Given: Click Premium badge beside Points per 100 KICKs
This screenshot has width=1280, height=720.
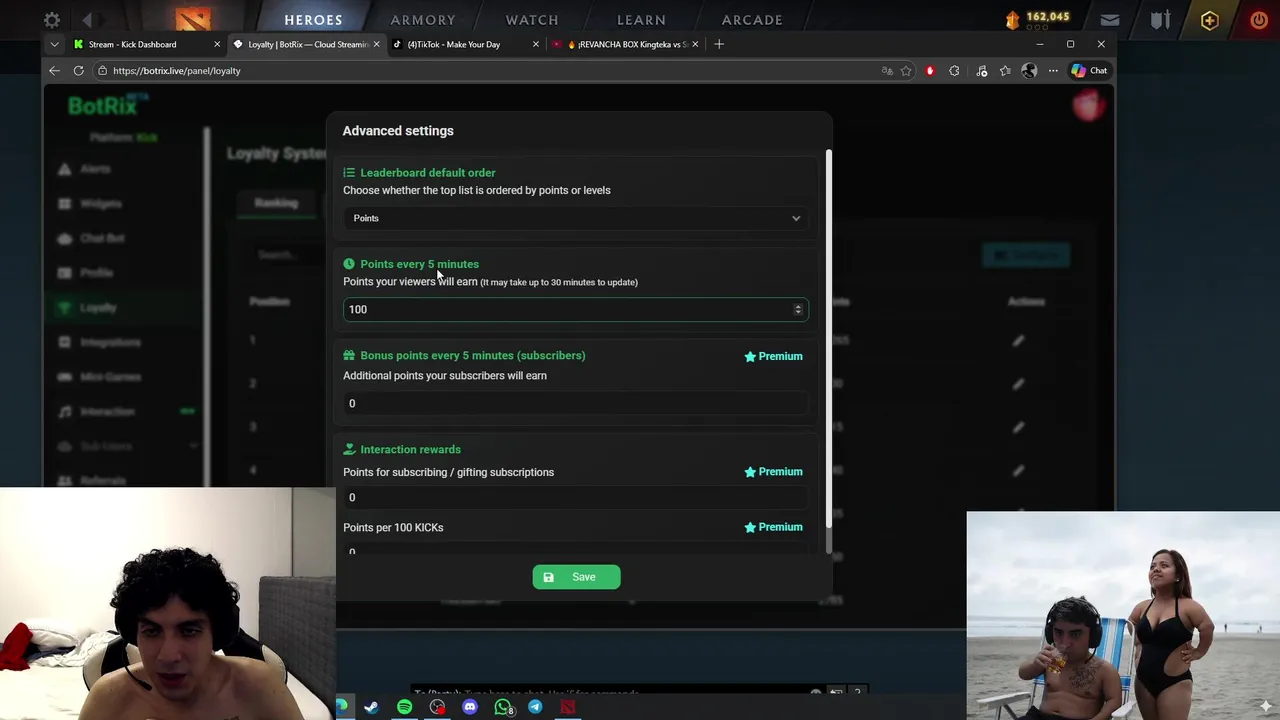Looking at the screenshot, I should pos(773,527).
